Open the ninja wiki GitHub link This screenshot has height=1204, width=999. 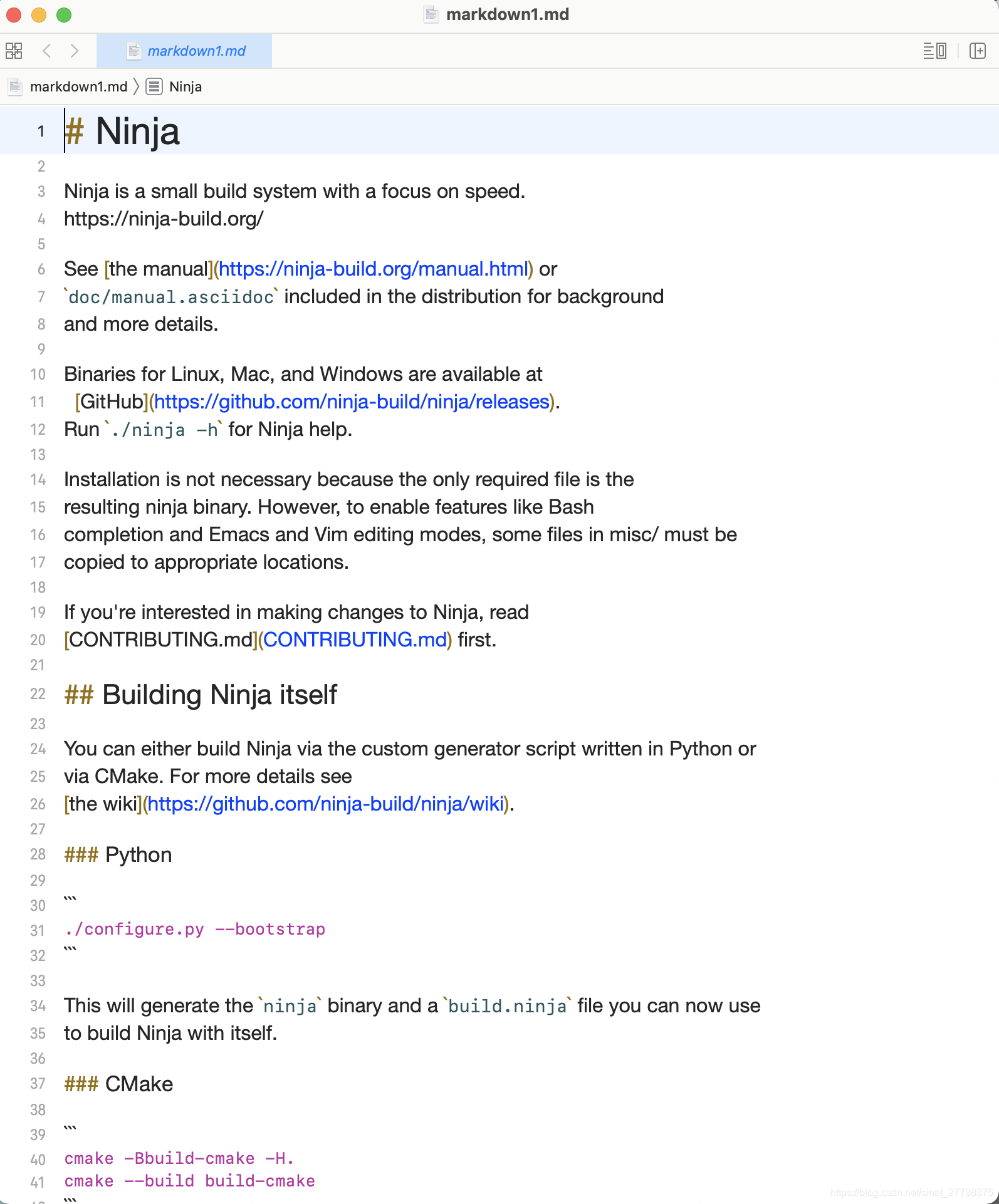pyautogui.click(x=326, y=804)
